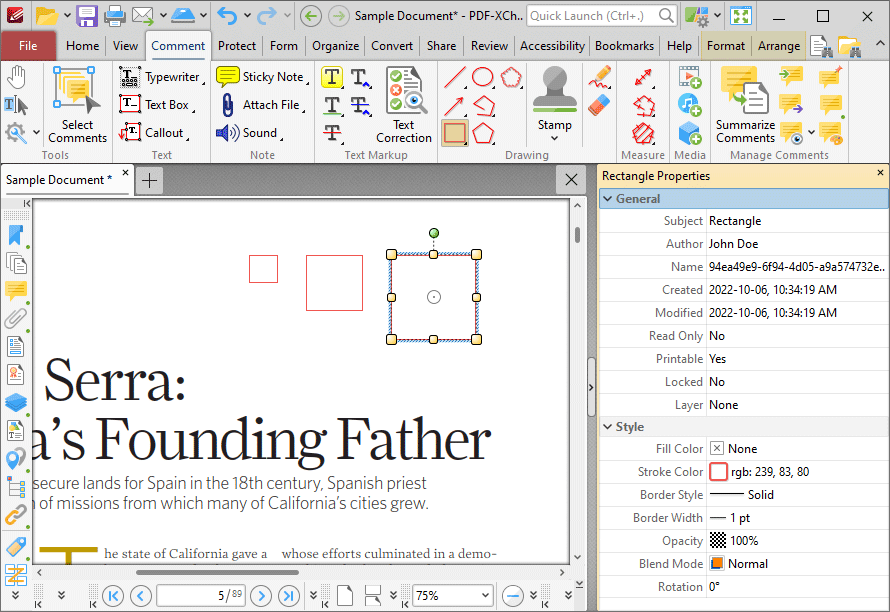Choose the Typewriter tool
Image resolution: width=890 pixels, height=612 pixels.
[161, 77]
